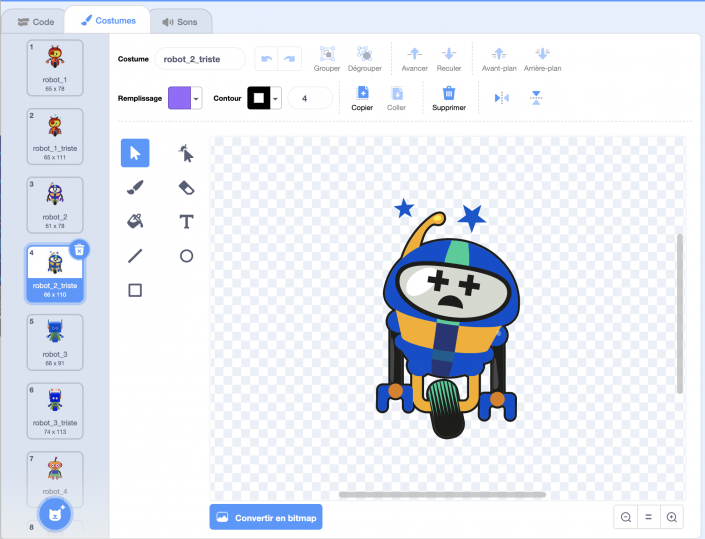Viewport: 705px width, 539px height.
Task: Open the Sons tab
Action: click(181, 21)
